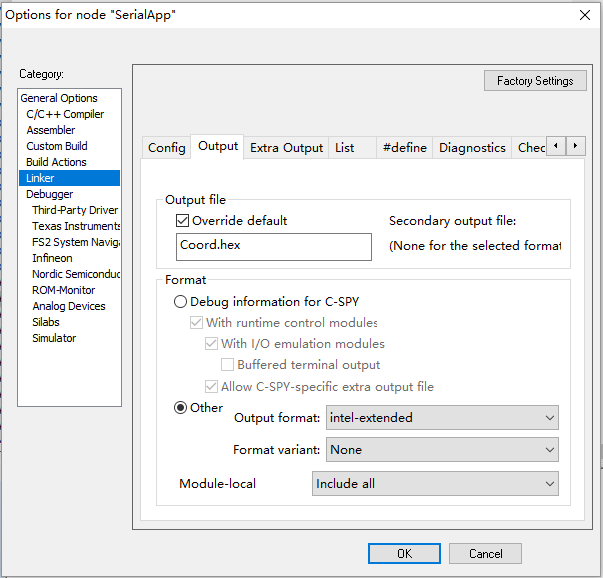The height and width of the screenshot is (578, 603).
Task: Toggle the Override default checkbox
Action: [182, 220]
